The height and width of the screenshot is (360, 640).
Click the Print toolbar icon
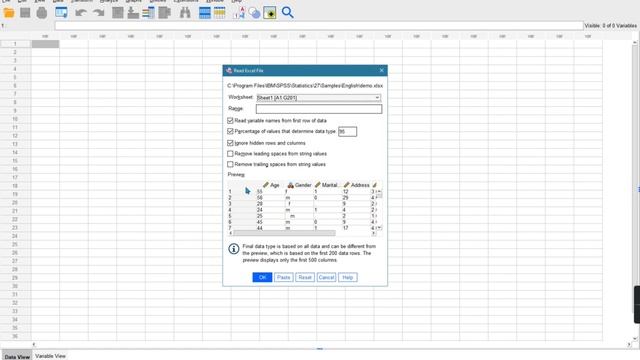coord(42,13)
